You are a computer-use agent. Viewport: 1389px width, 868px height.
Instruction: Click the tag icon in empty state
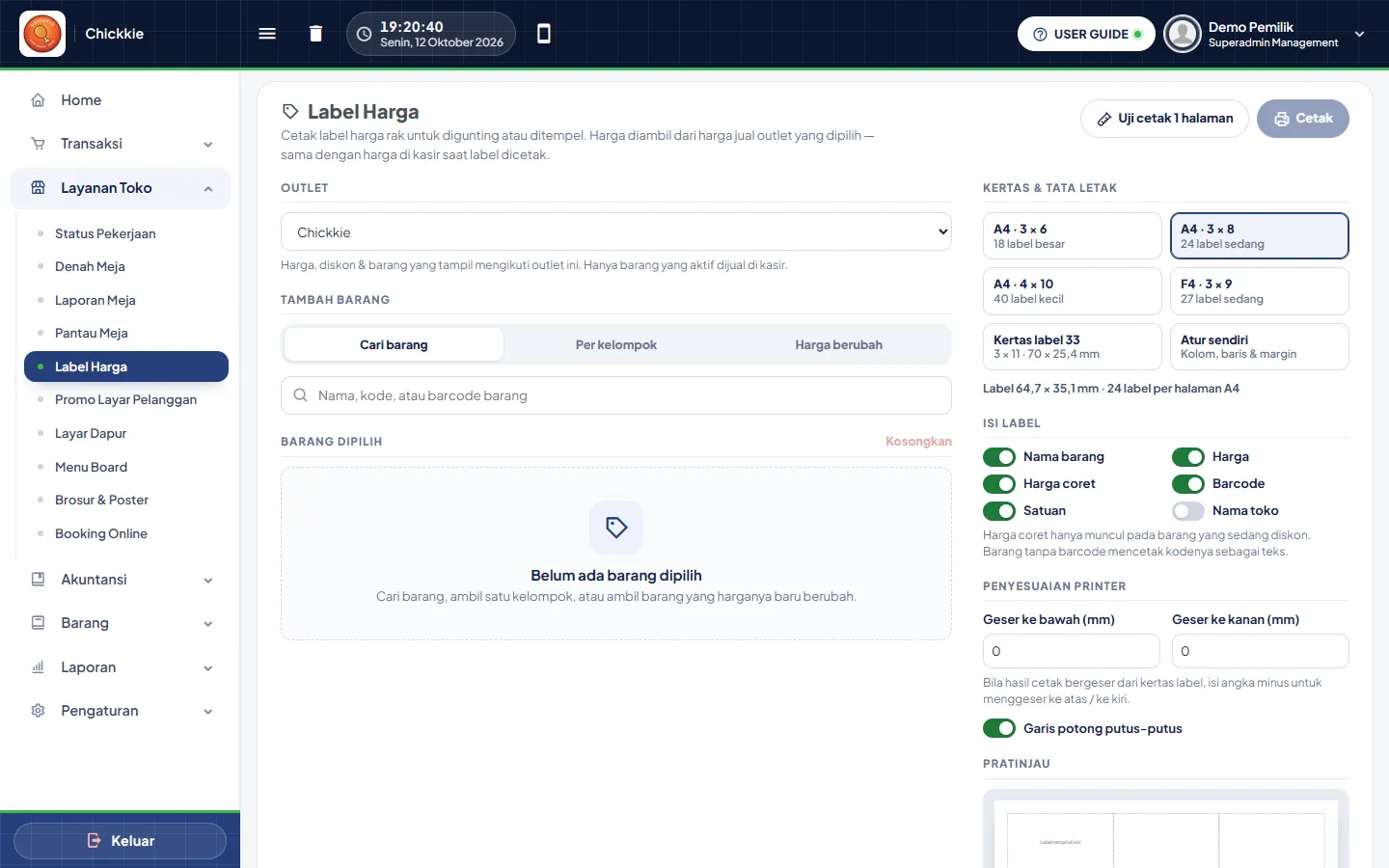pyautogui.click(x=616, y=528)
